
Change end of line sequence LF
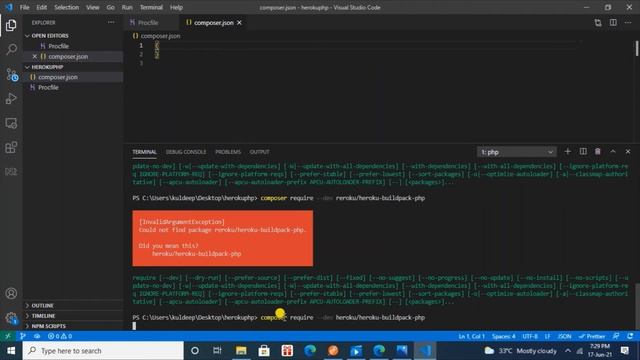pyautogui.click(x=547, y=336)
